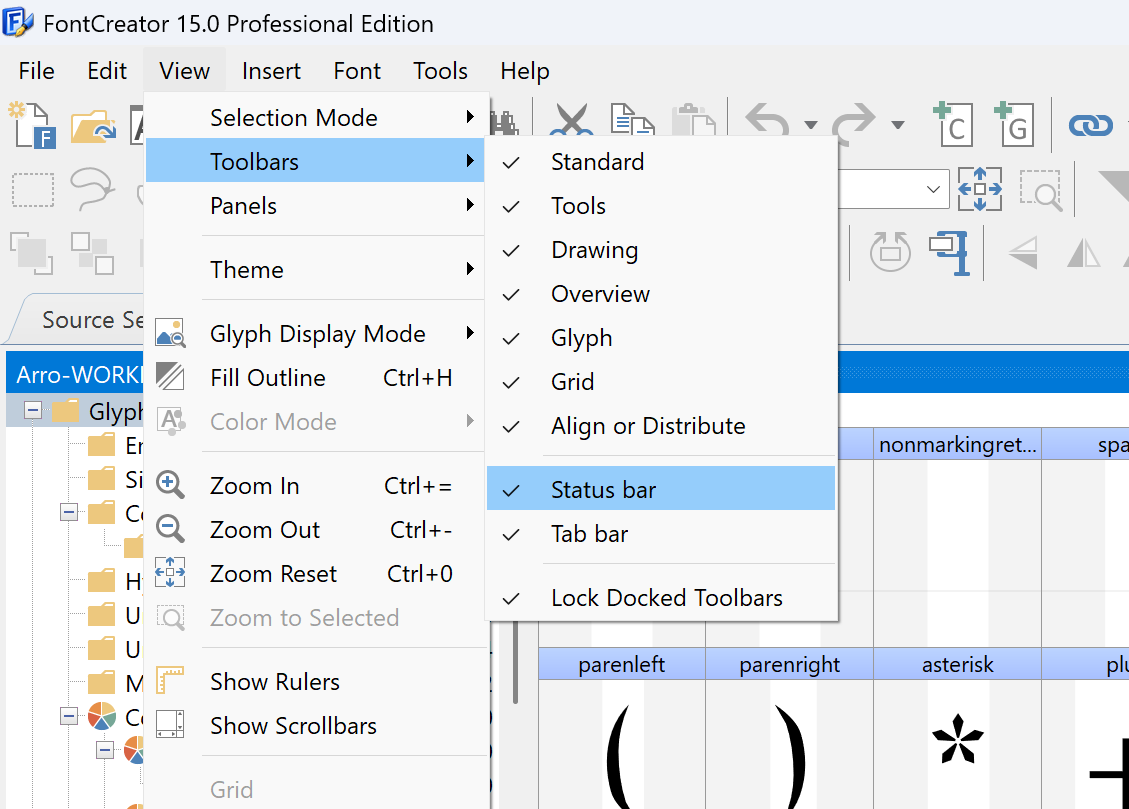Open the Help menu
The image size is (1129, 809).
point(524,71)
